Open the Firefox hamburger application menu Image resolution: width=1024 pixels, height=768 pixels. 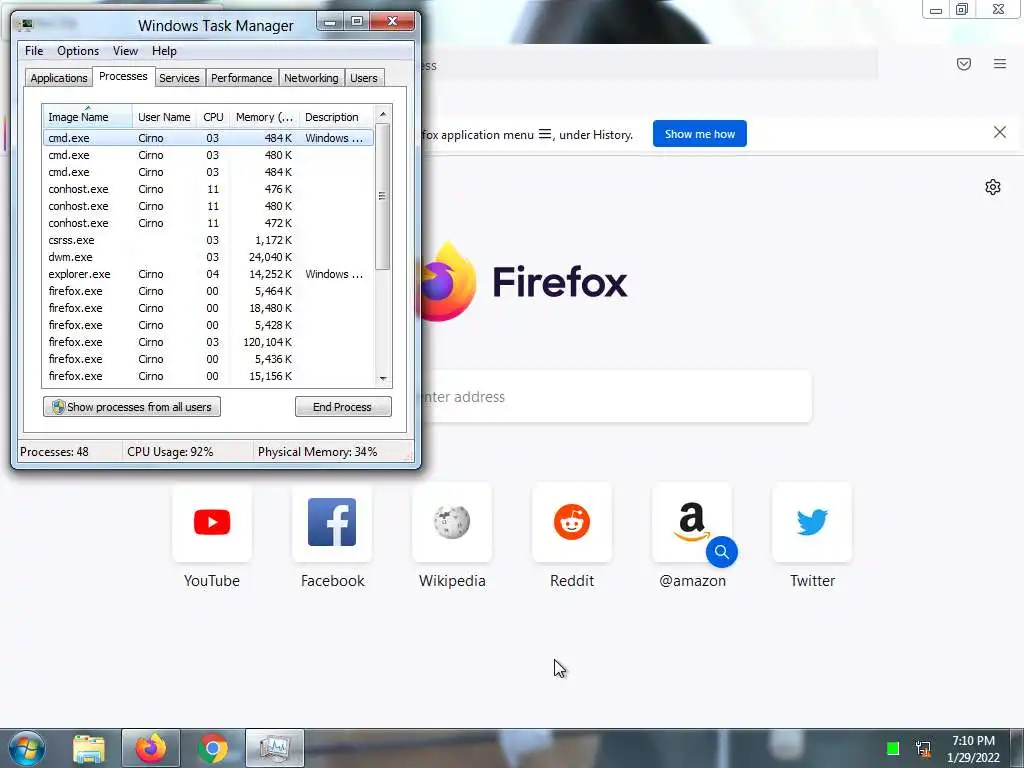point(1000,63)
